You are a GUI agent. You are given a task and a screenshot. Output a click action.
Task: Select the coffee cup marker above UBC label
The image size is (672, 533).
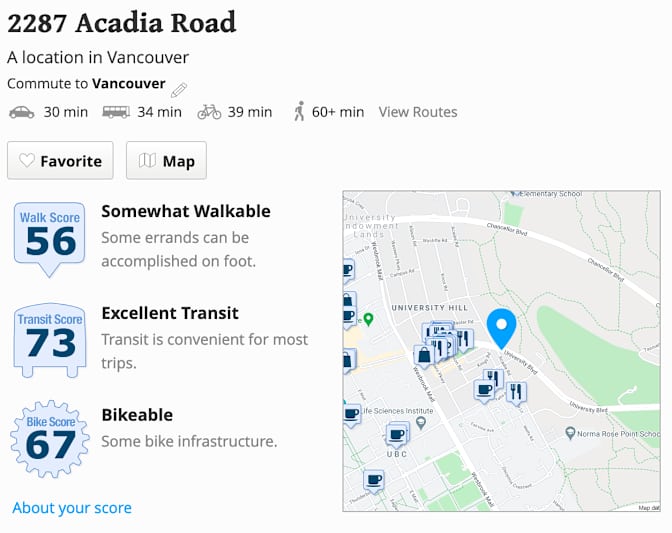[x=397, y=433]
